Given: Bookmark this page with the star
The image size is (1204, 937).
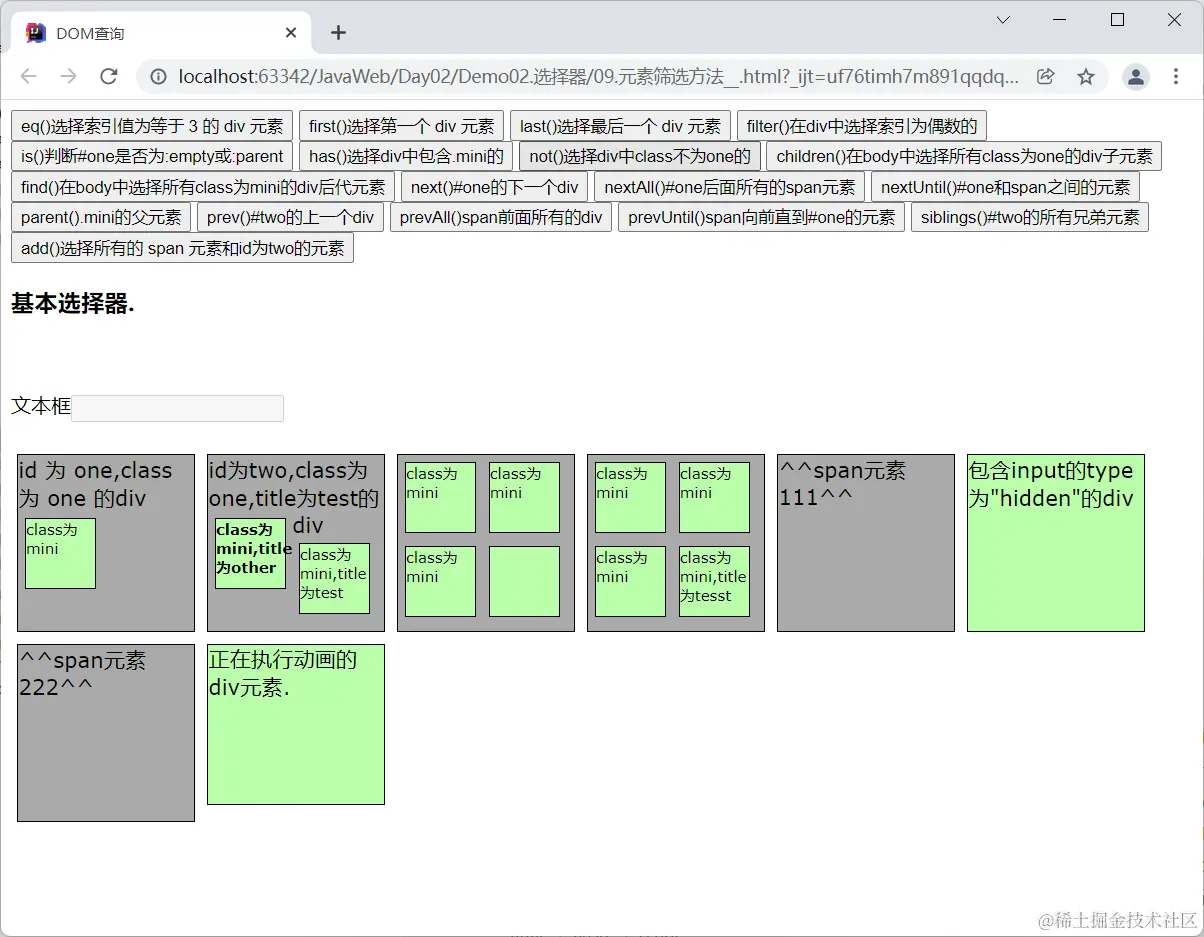Looking at the screenshot, I should pyautogui.click(x=1086, y=77).
